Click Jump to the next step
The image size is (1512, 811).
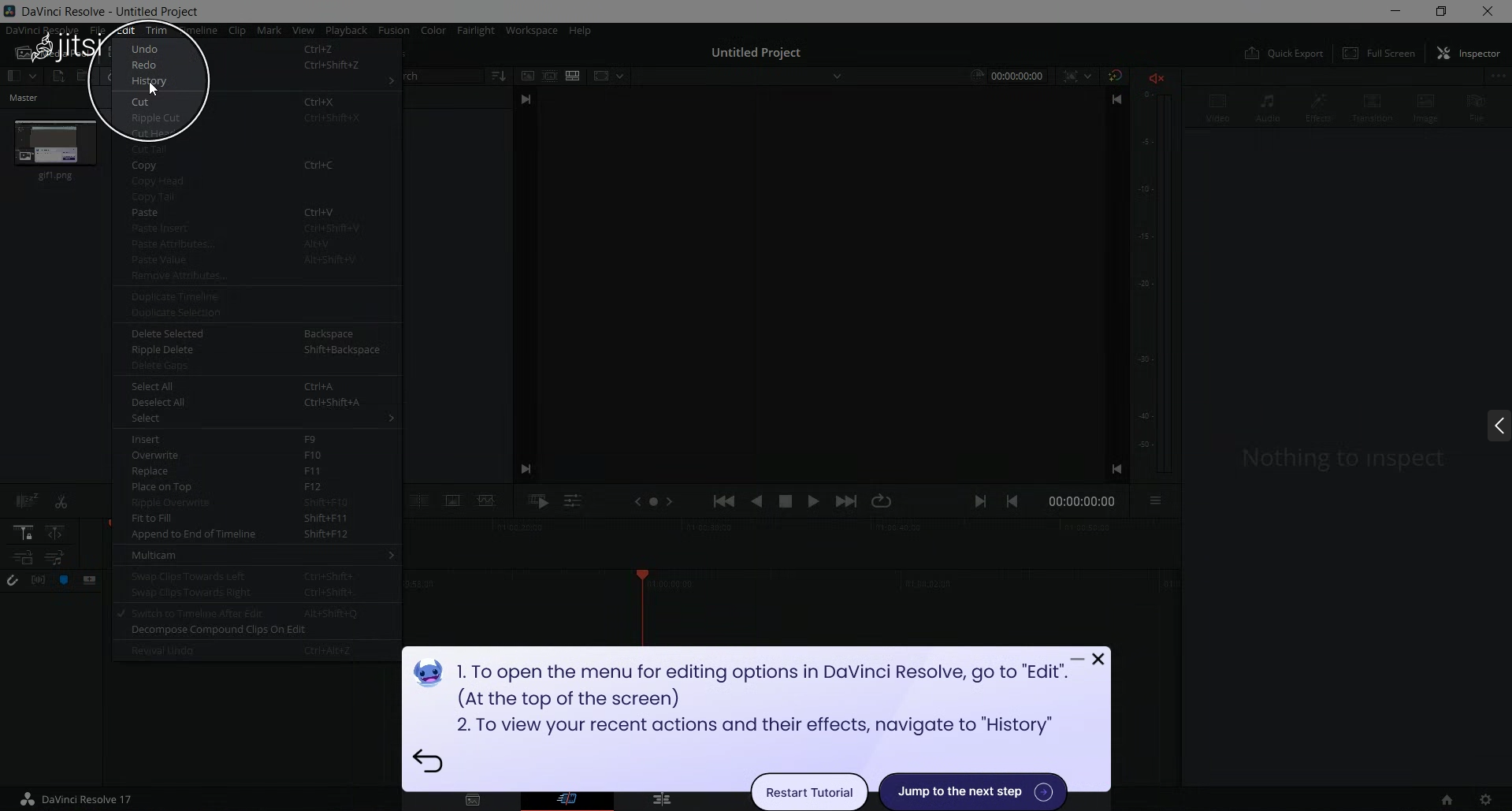point(972,792)
